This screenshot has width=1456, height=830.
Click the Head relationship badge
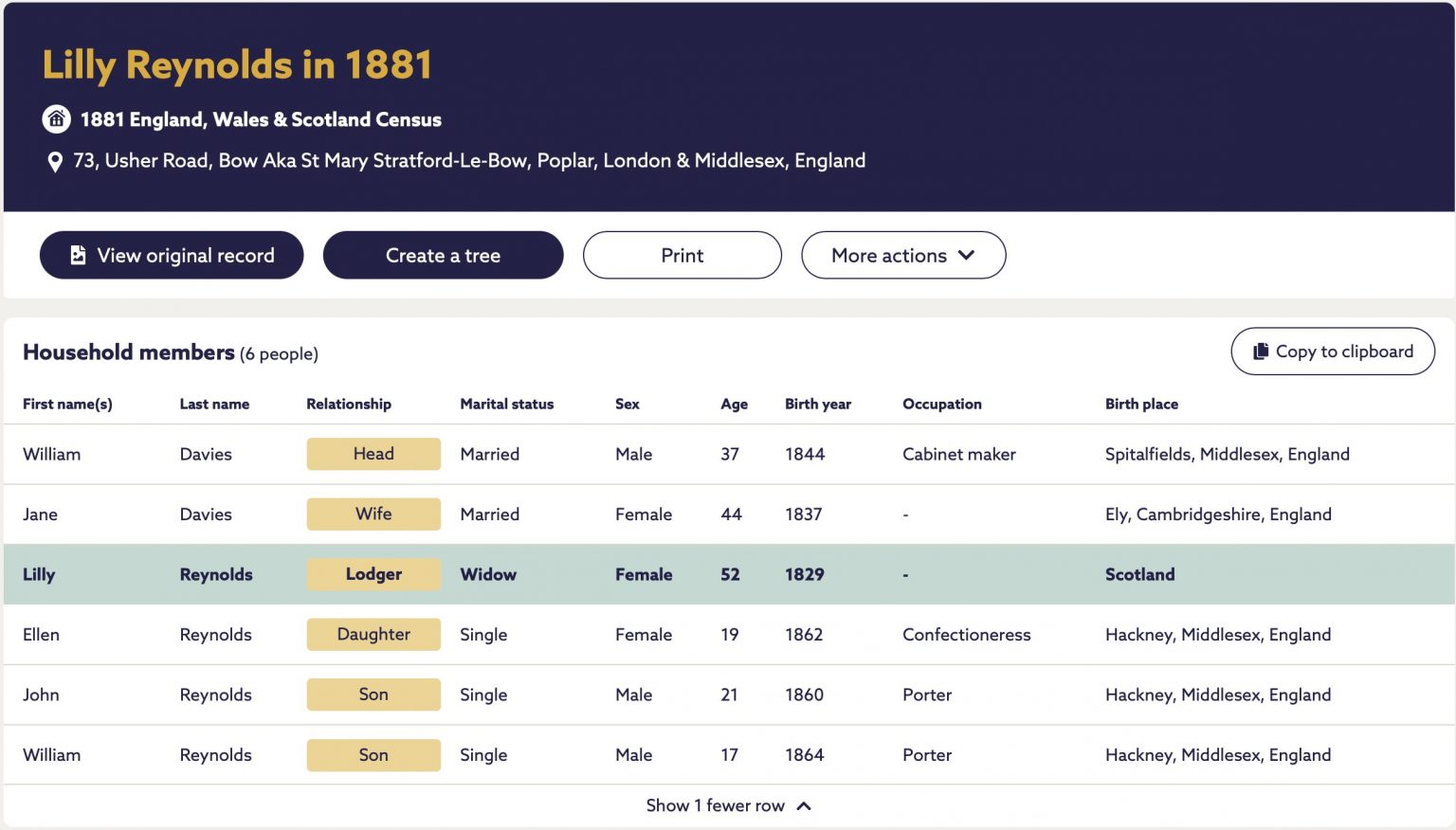point(373,454)
